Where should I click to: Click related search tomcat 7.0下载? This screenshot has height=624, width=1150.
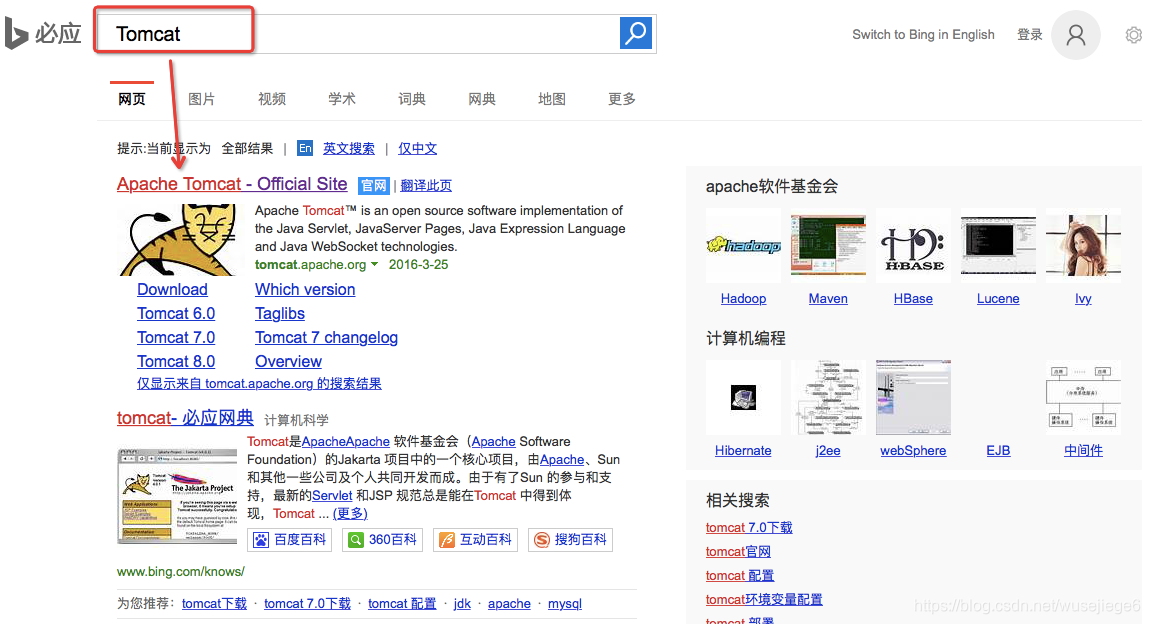749,528
